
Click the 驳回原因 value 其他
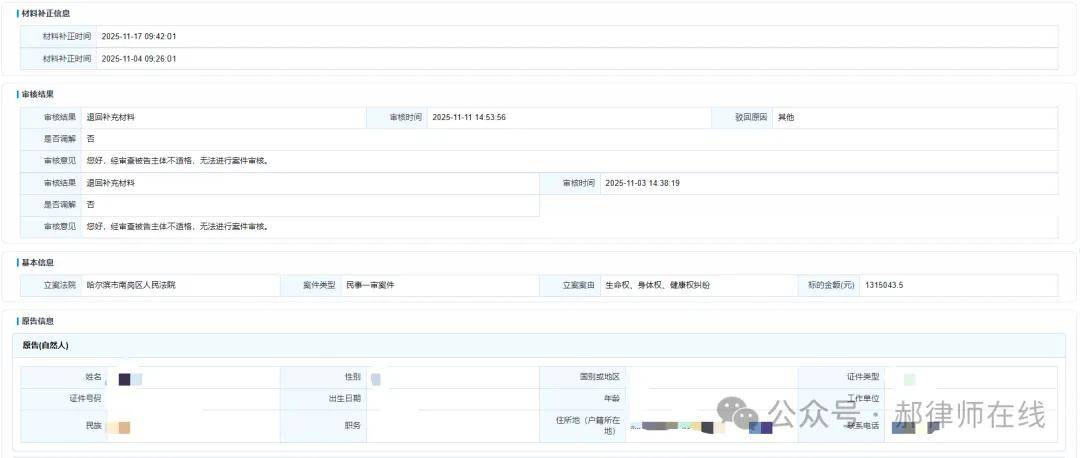[786, 117]
